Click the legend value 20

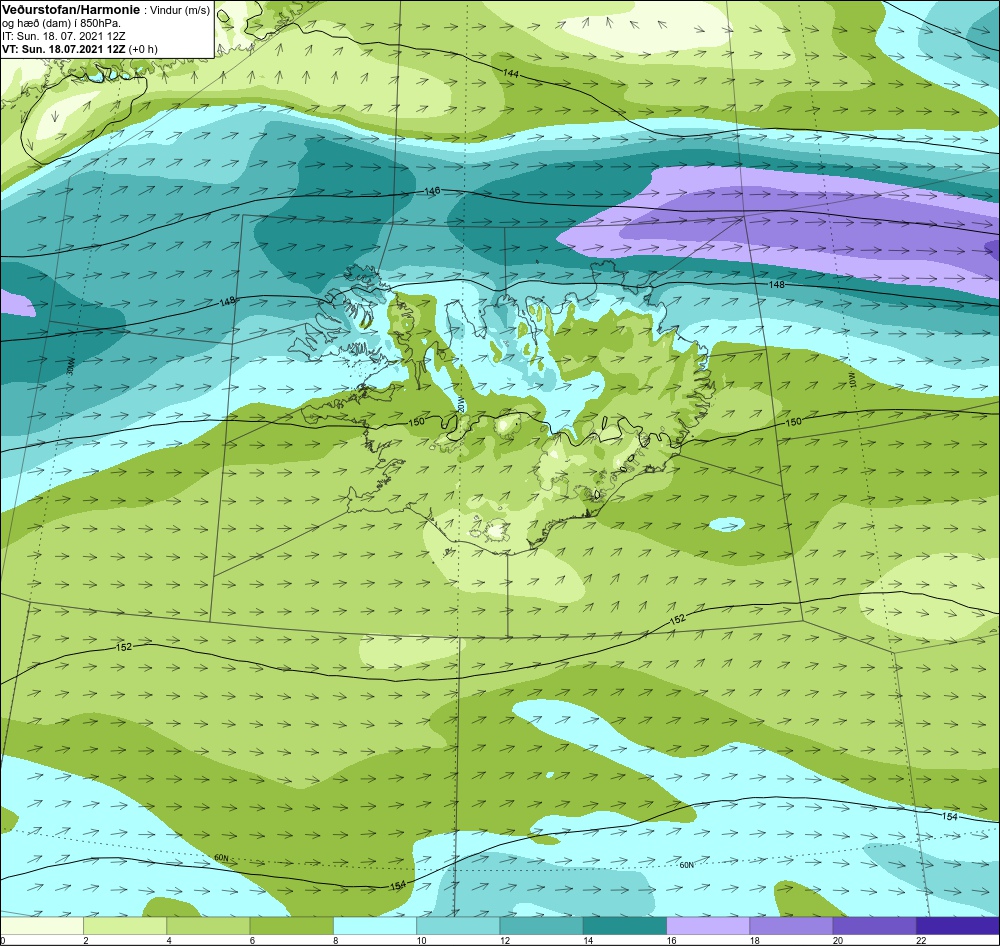[x=837, y=940]
